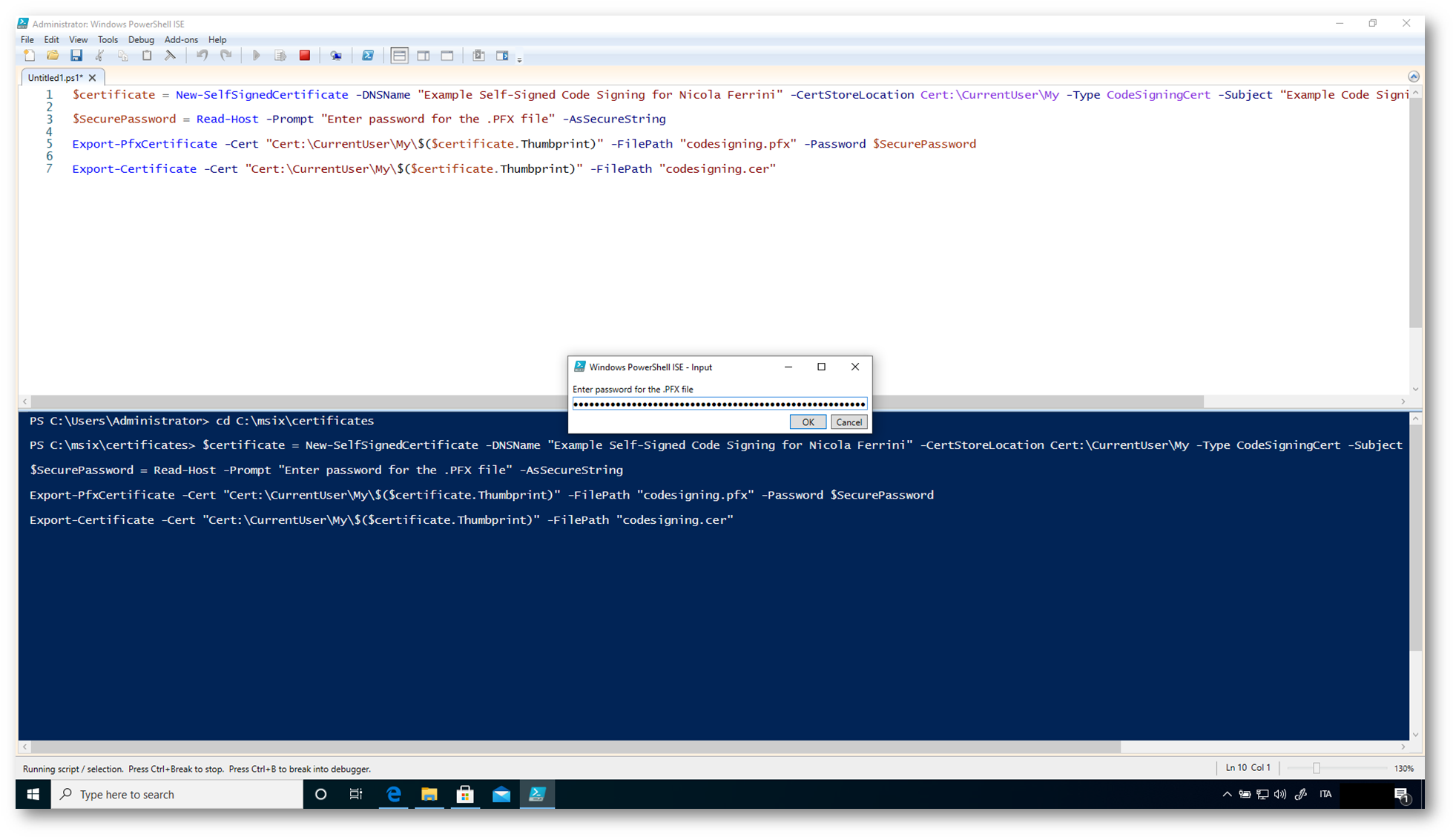Click OK in the Input dialog
This screenshot has height=840, width=1456.
pyautogui.click(x=808, y=421)
